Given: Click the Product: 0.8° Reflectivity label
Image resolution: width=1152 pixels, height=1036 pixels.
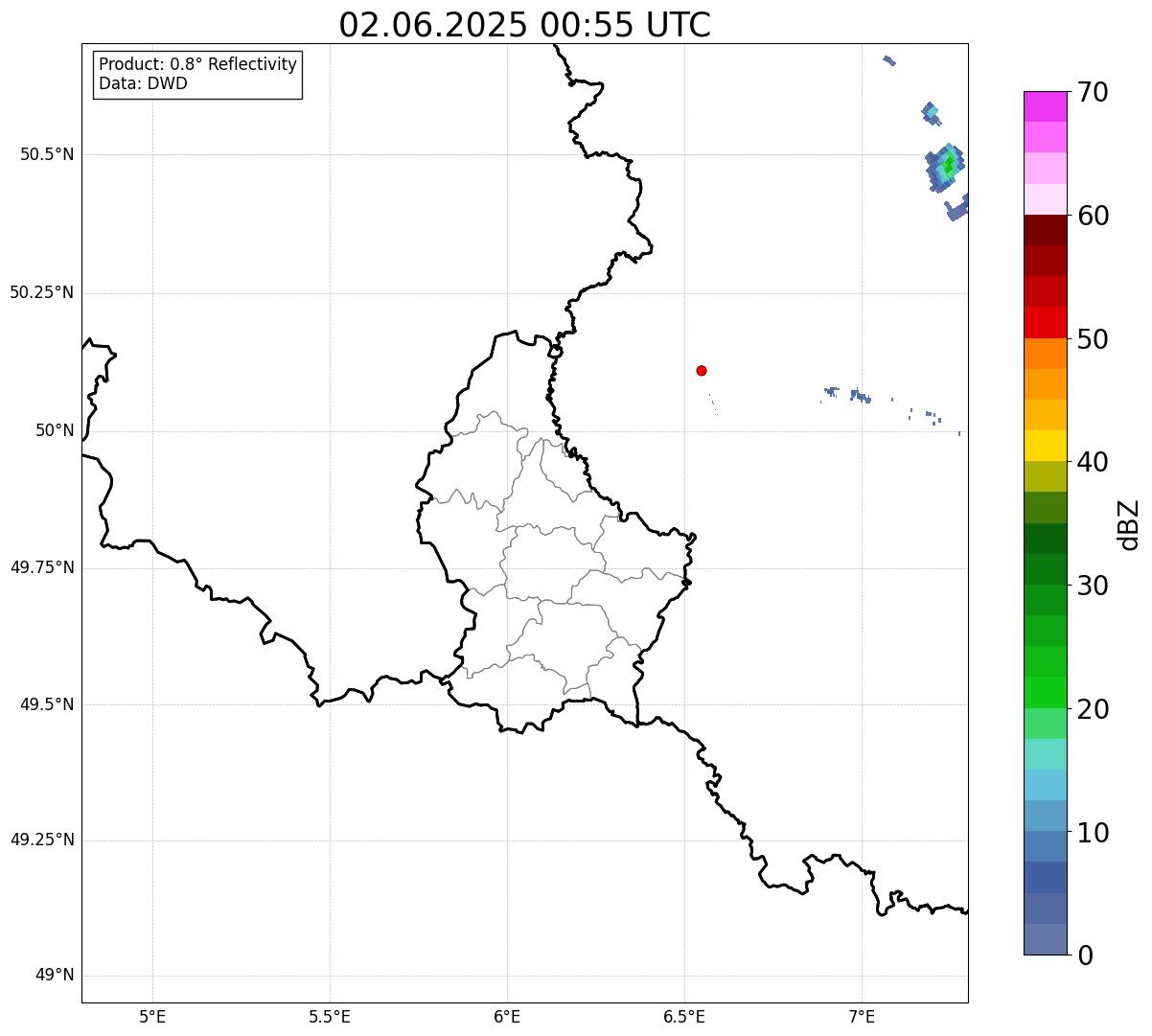Looking at the screenshot, I should click(x=198, y=64).
